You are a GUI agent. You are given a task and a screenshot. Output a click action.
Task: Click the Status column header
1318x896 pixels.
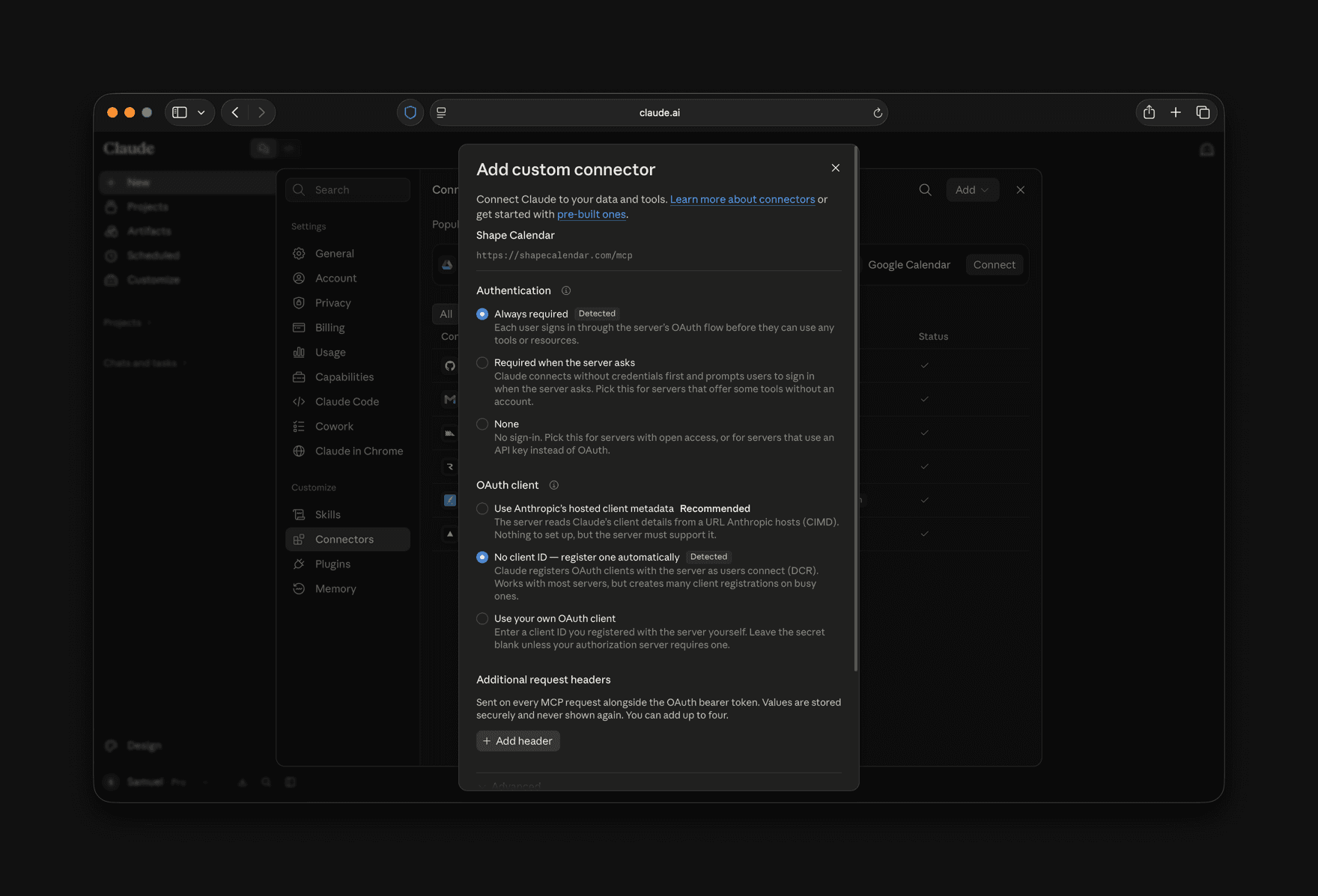pos(933,336)
